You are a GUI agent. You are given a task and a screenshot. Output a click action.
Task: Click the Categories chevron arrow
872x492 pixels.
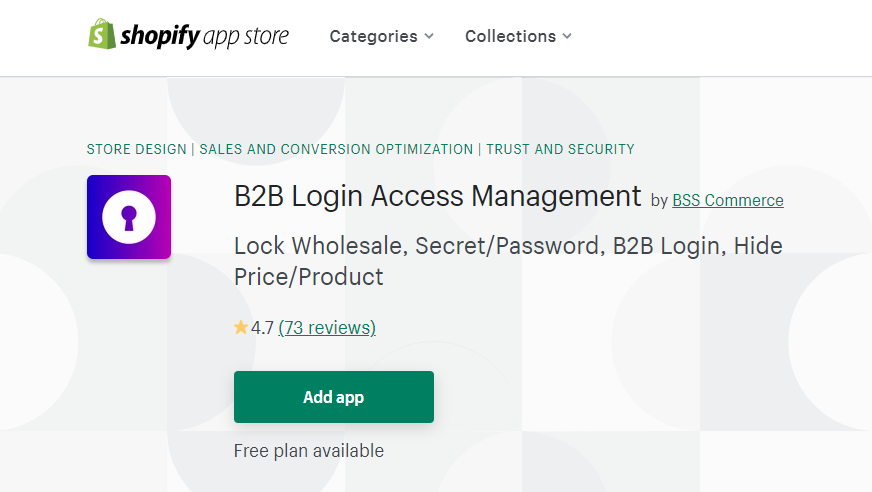(429, 36)
